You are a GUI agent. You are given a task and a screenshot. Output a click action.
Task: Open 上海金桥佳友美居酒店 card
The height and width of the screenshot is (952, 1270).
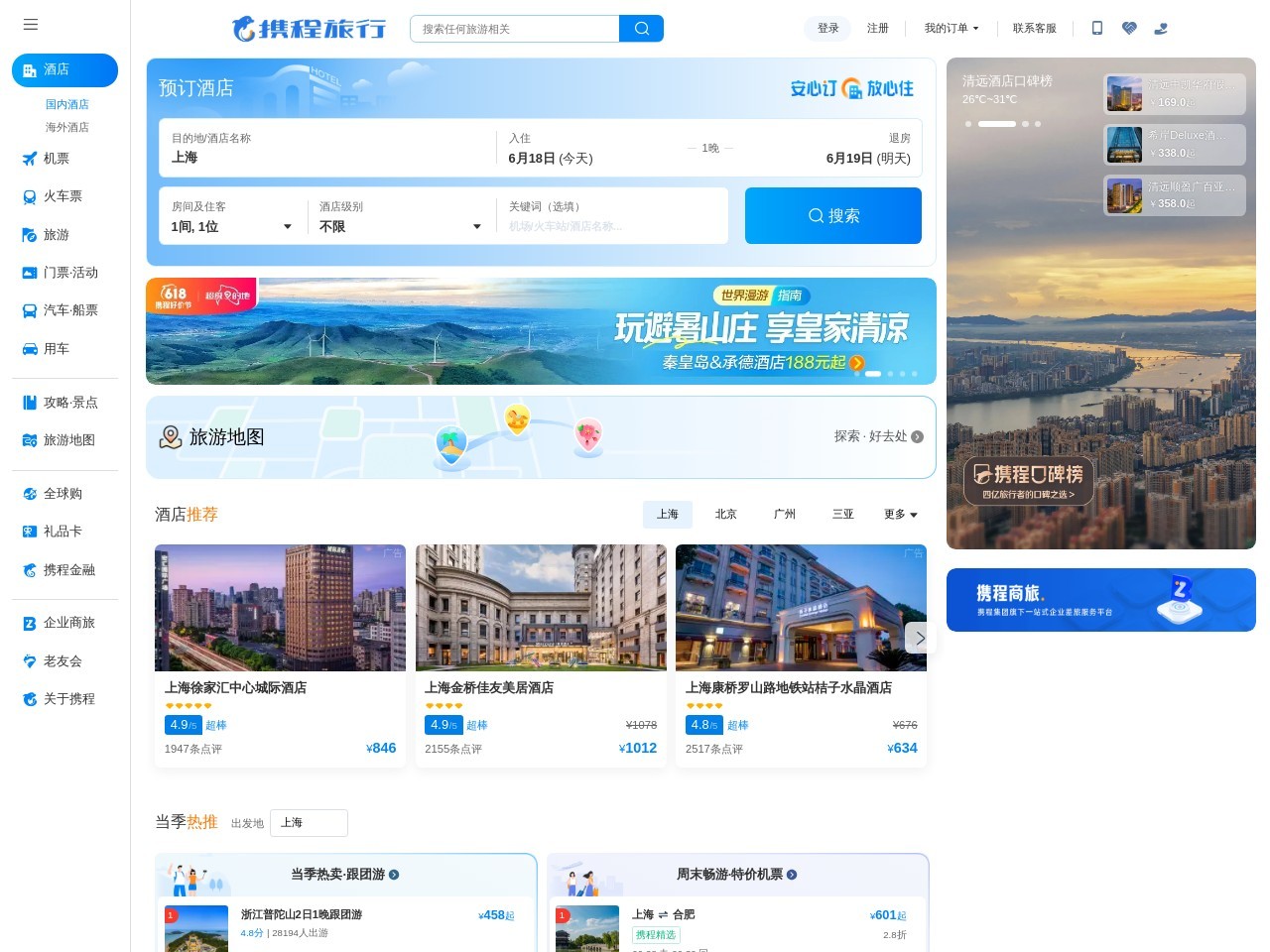541,655
